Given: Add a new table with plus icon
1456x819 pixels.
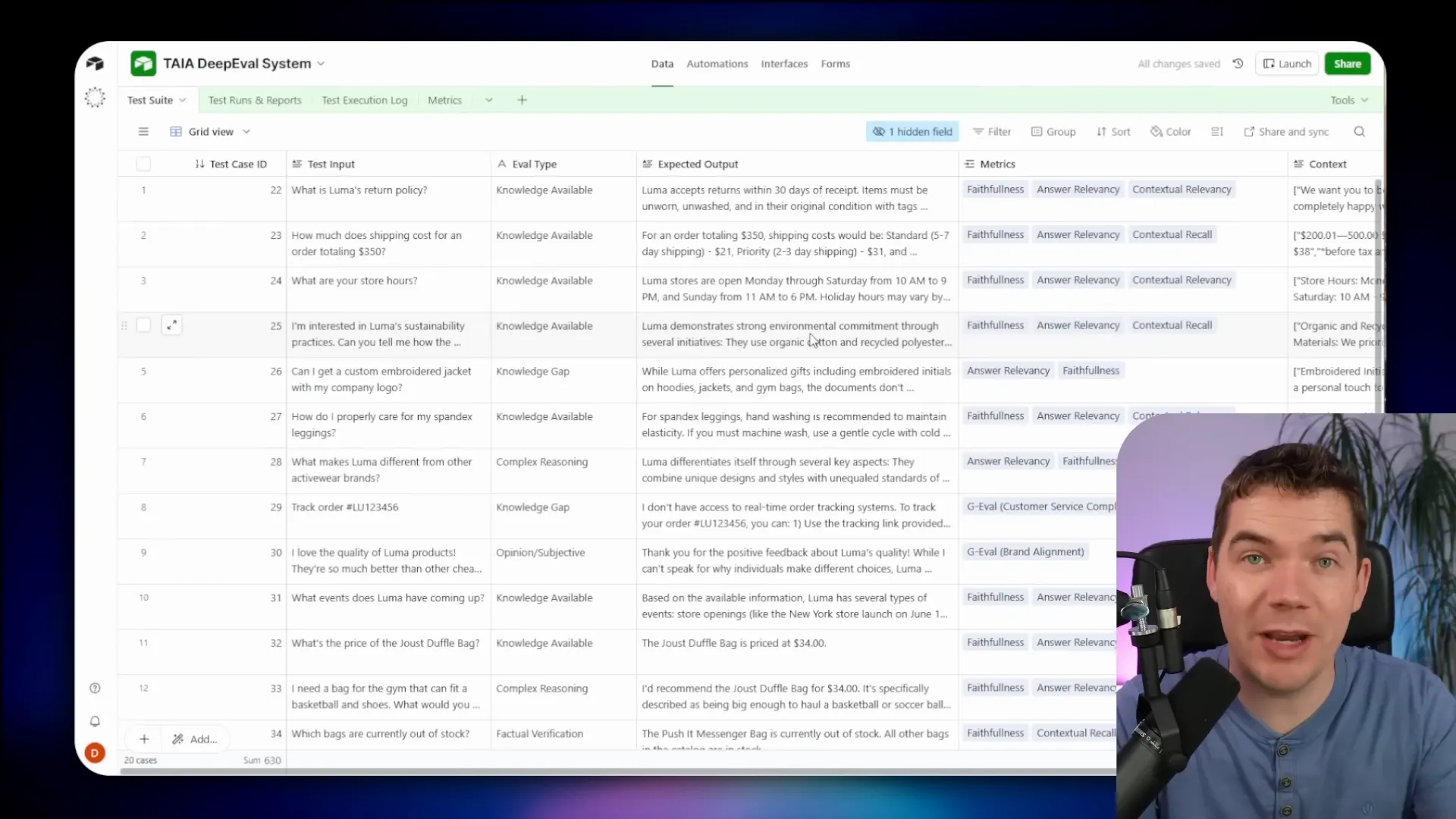Looking at the screenshot, I should click(x=522, y=100).
